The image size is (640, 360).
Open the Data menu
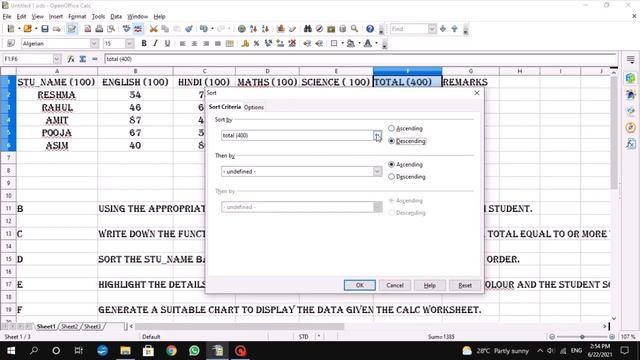pos(116,17)
